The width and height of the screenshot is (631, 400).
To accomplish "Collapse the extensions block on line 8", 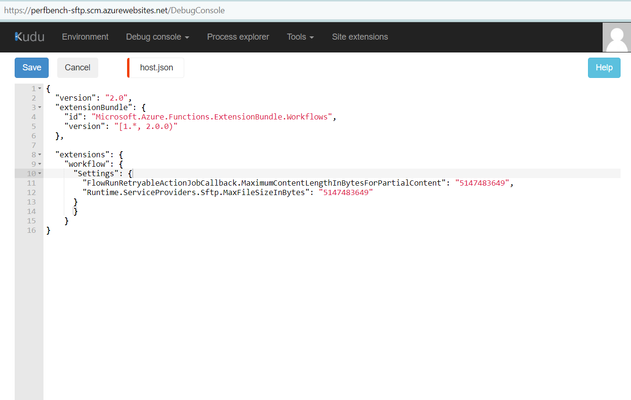I will click(39, 155).
